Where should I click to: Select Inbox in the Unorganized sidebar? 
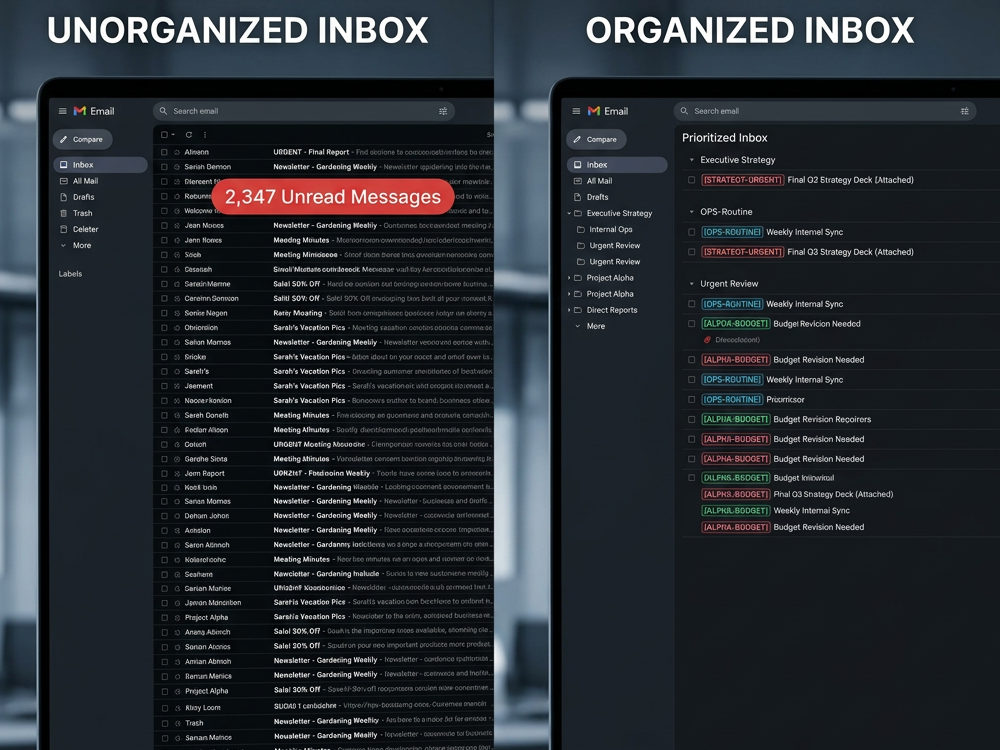100,165
